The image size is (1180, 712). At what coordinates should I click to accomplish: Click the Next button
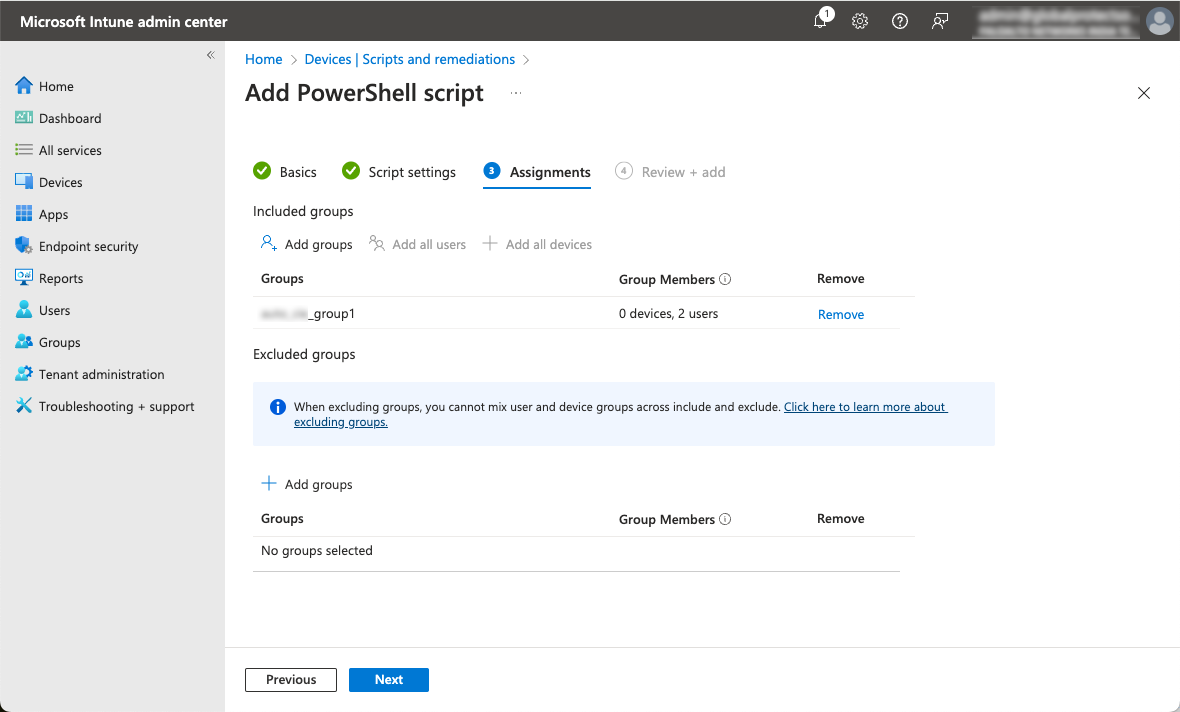(388, 679)
